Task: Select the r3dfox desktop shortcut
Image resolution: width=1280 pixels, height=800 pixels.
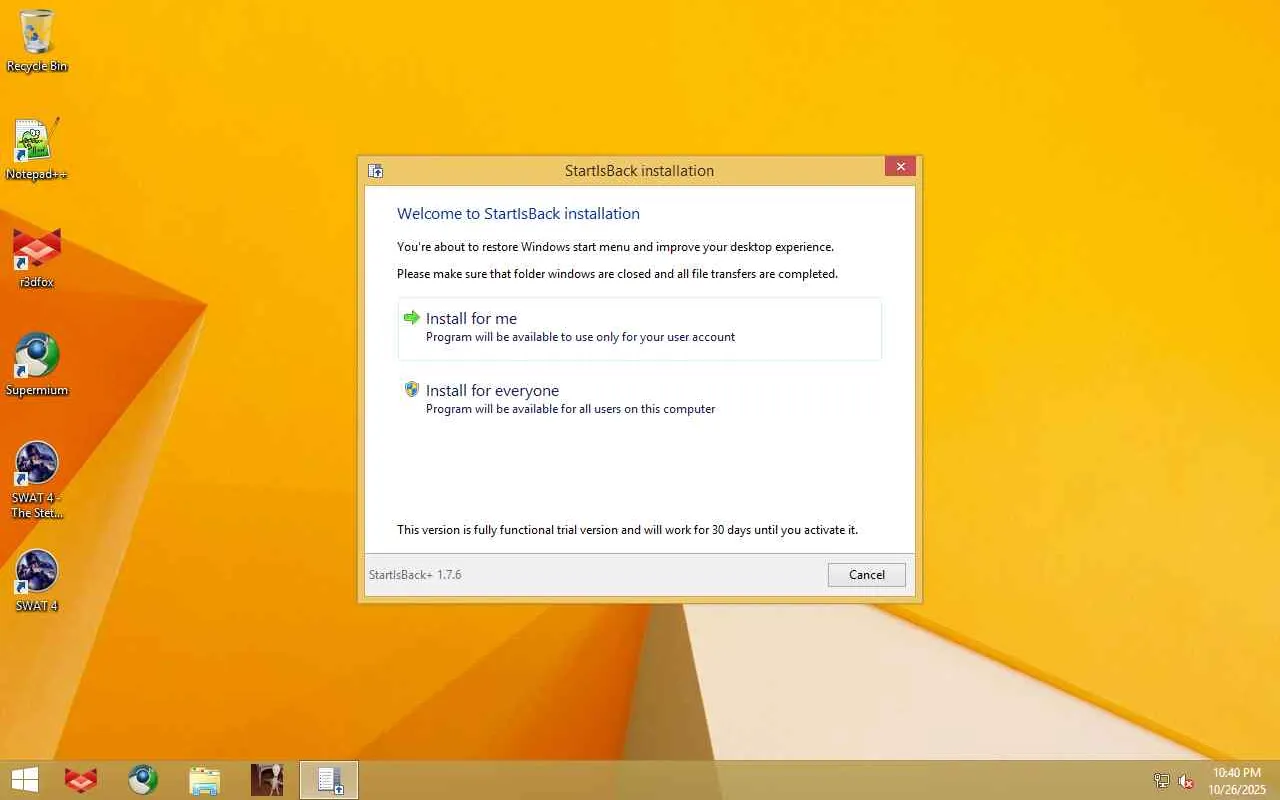Action: pyautogui.click(x=37, y=258)
